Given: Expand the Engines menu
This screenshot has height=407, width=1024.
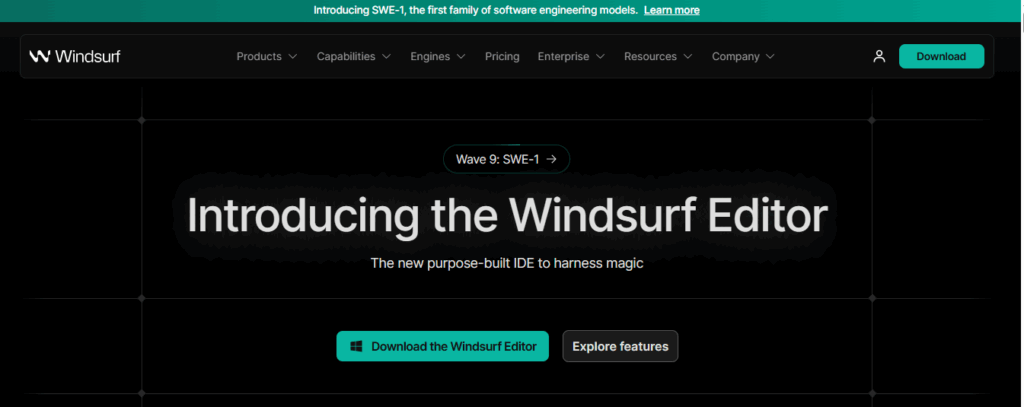Looking at the screenshot, I should [x=437, y=57].
